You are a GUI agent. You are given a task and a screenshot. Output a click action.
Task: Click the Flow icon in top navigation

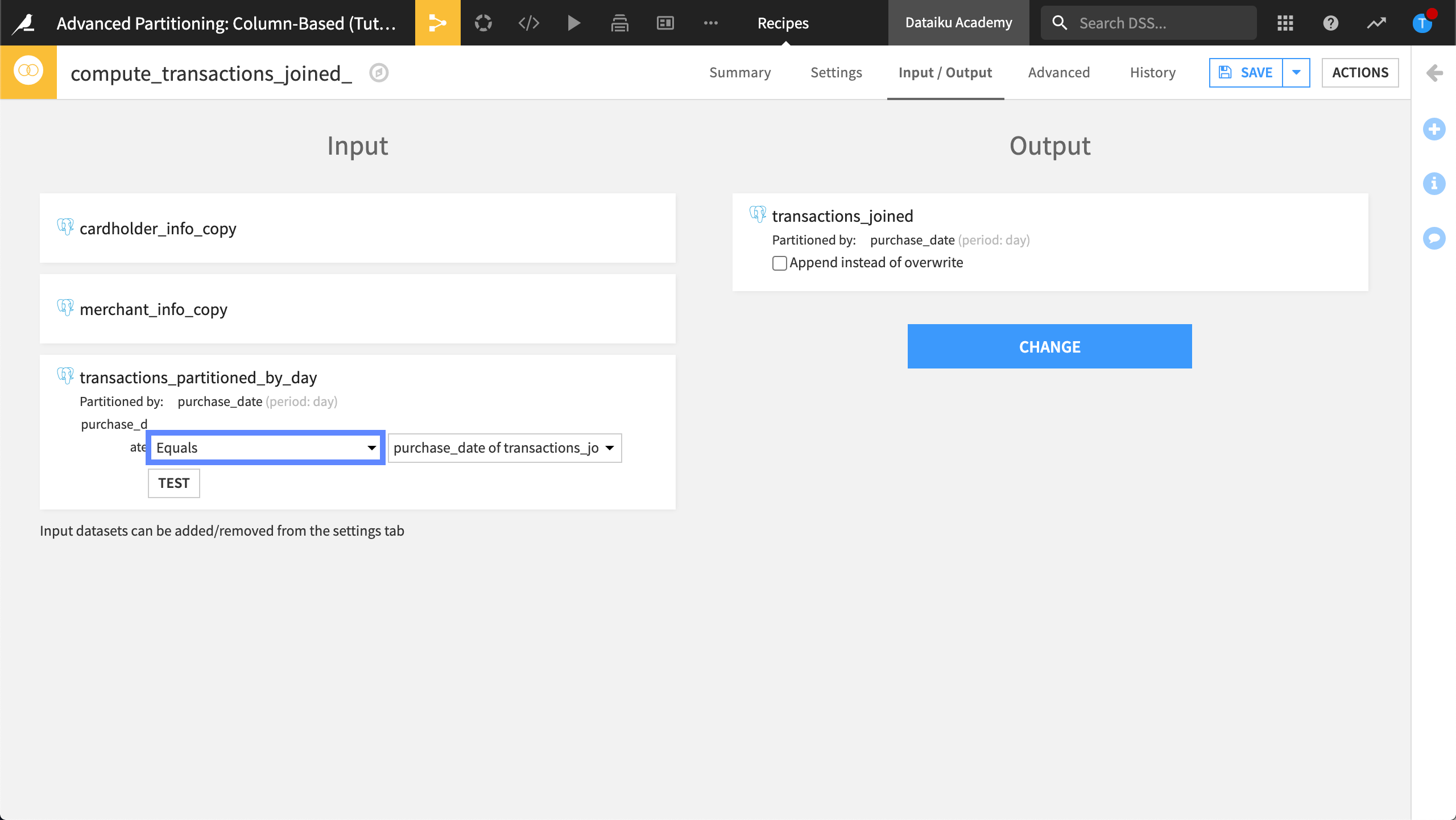tap(437, 23)
